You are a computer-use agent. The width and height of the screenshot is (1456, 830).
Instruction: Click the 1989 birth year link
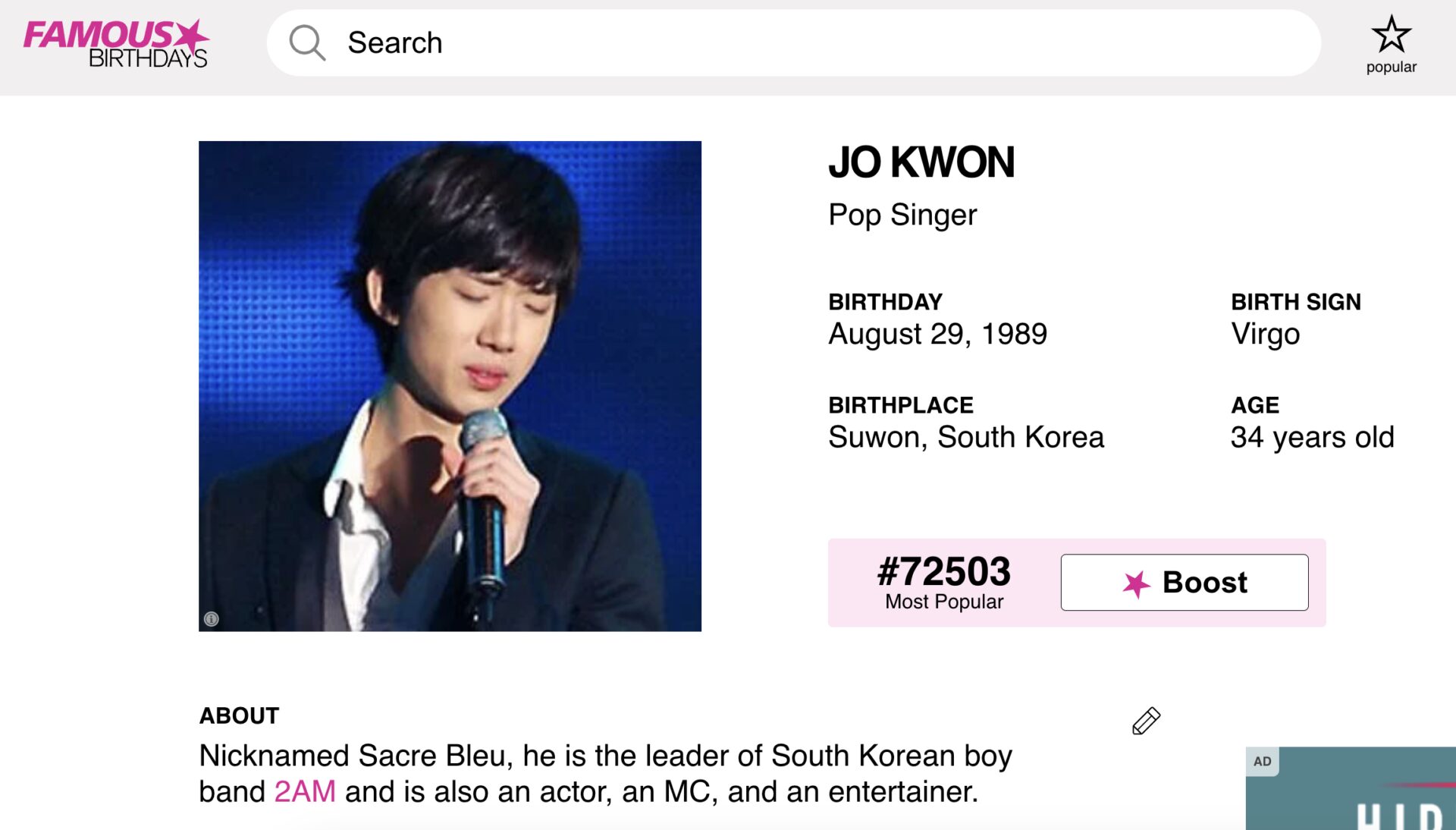coord(1014,334)
